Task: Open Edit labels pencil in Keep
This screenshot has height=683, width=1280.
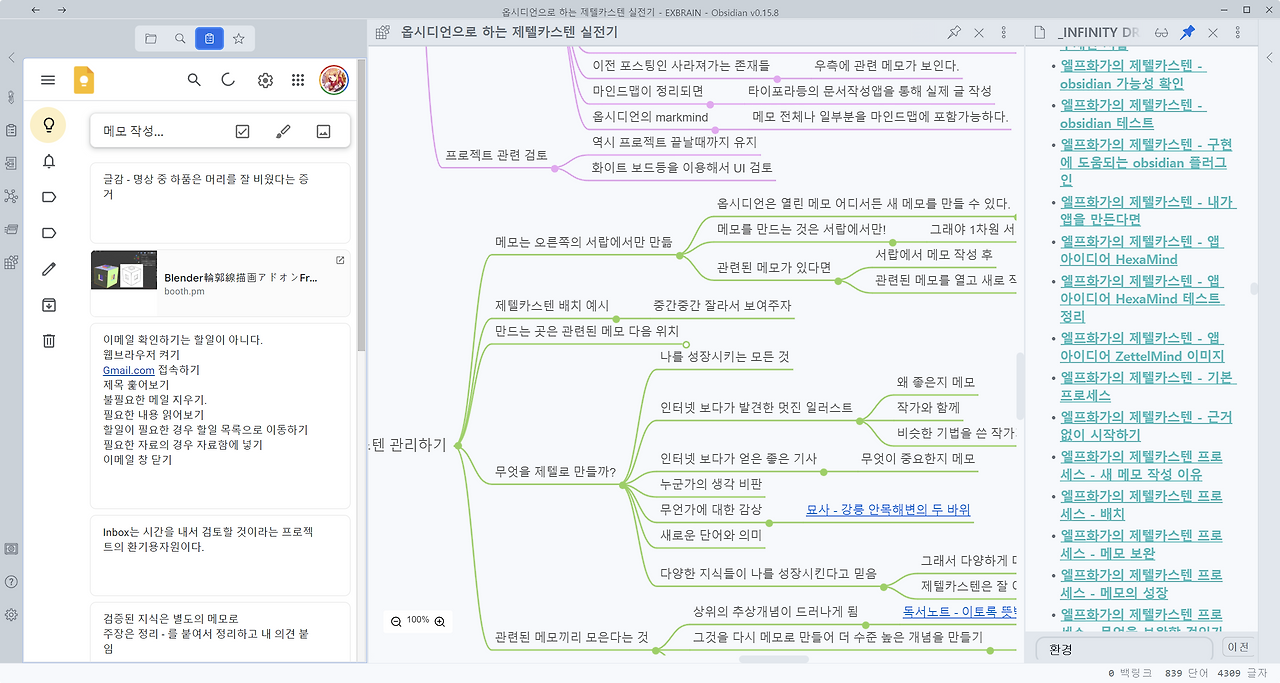Action: (48, 269)
